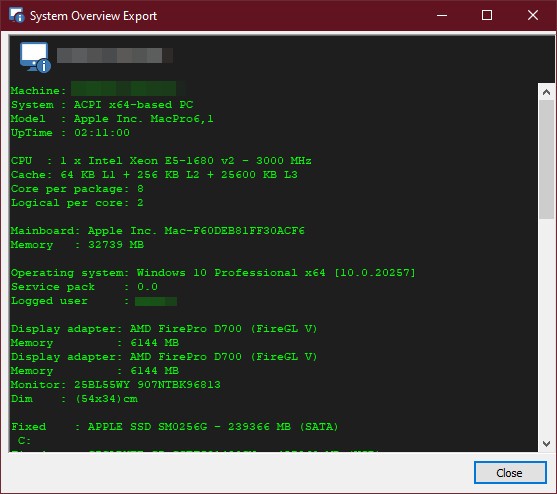557x494 pixels.
Task: Click the 'UpTime : 02:11:00' line
Action: (x=70, y=133)
